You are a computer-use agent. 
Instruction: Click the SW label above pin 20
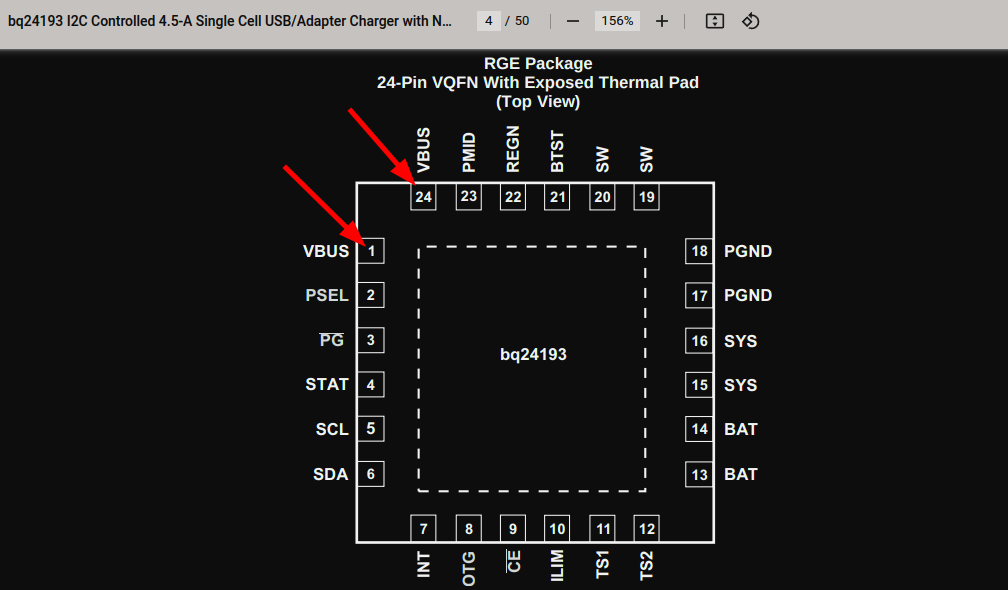602,160
